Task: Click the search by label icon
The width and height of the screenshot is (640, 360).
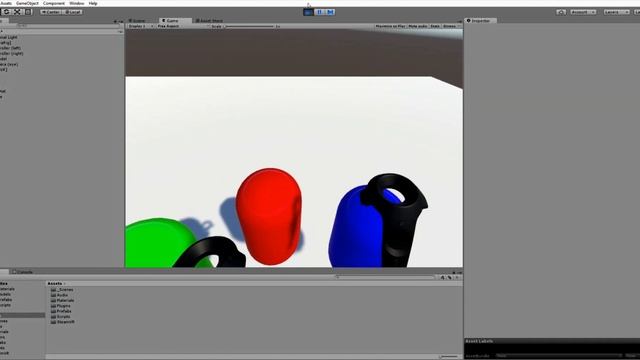Action: 449,278
